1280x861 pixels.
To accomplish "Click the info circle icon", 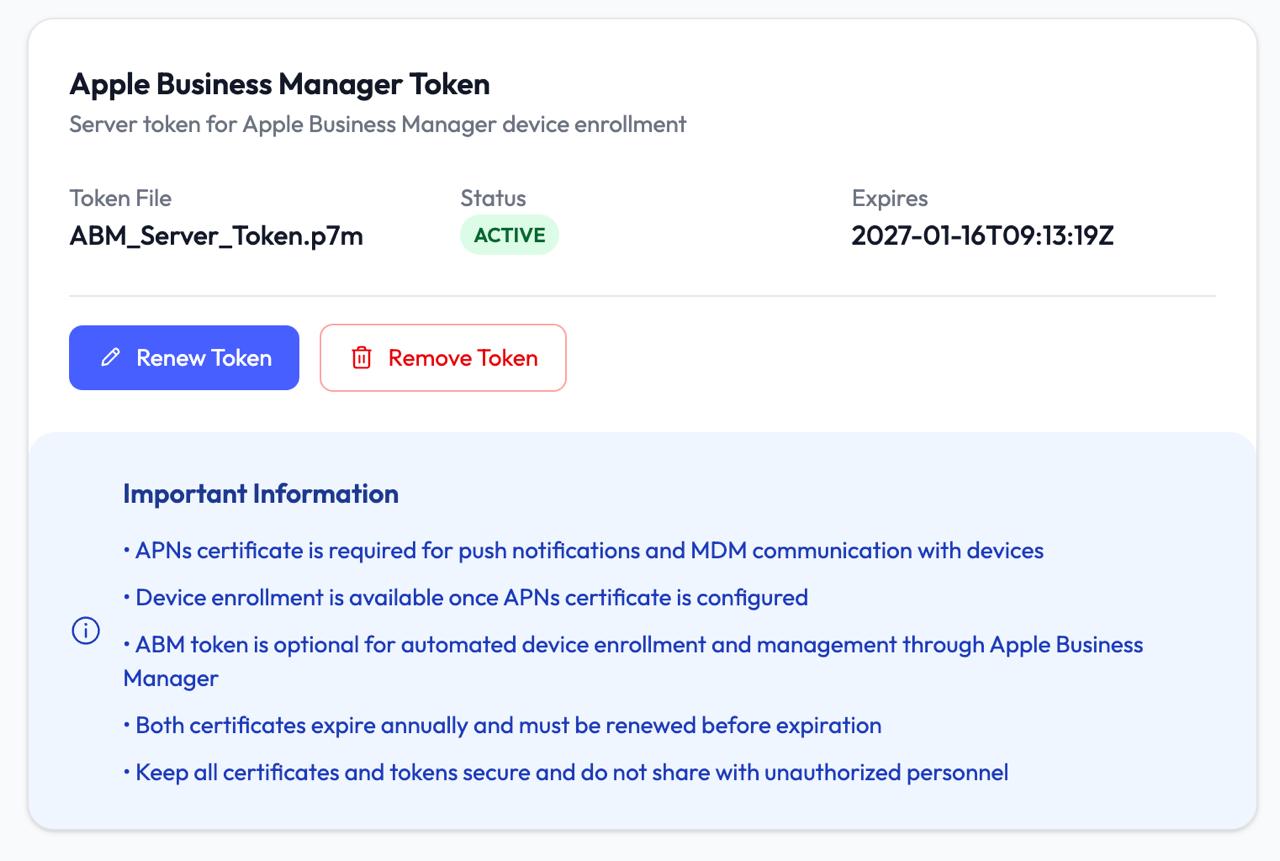I will coord(86,631).
